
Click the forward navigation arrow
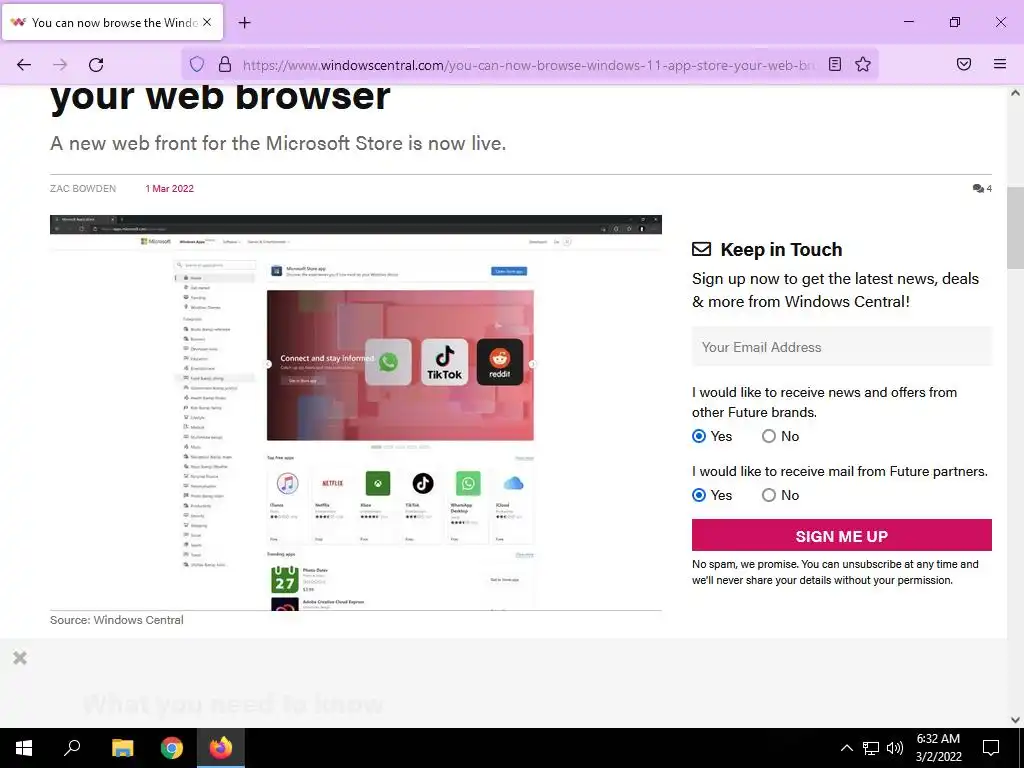(60, 65)
